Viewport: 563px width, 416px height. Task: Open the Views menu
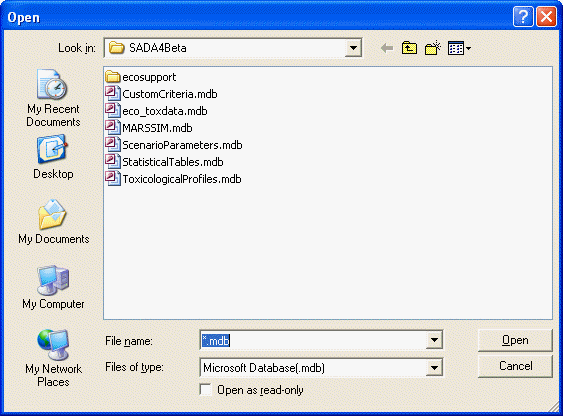click(x=459, y=48)
